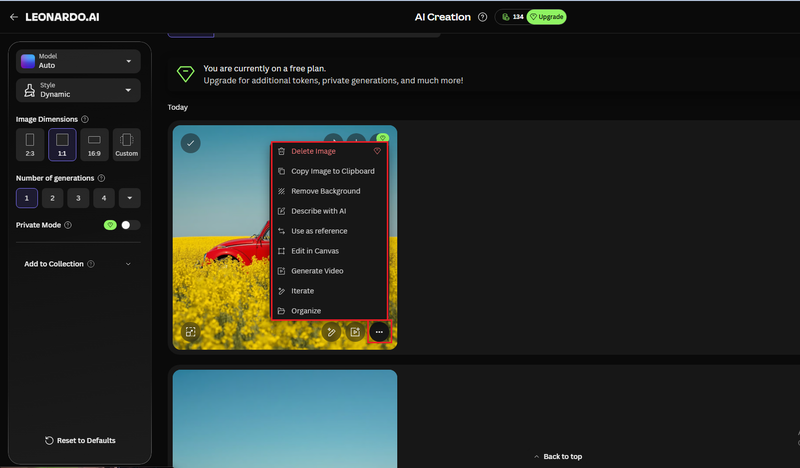
Task: Select the 1:1 image dimension
Action: pyautogui.click(x=62, y=144)
